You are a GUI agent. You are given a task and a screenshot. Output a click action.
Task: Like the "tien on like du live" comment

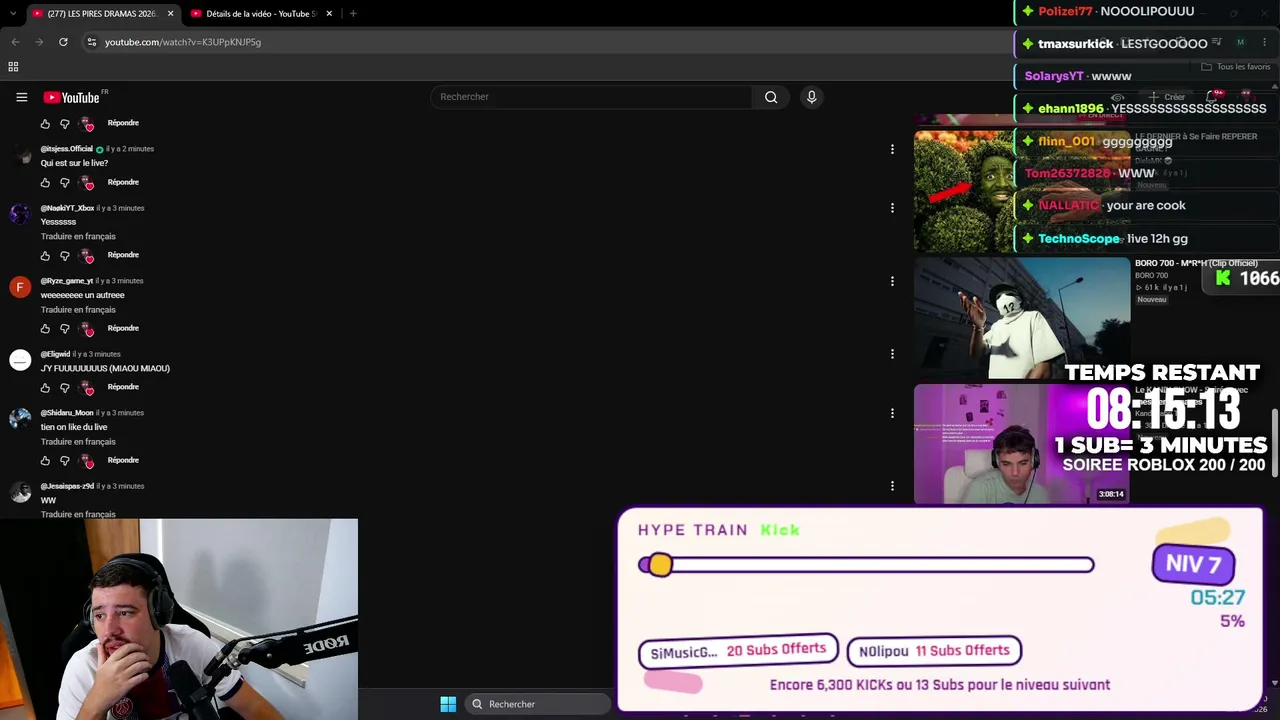(x=45, y=461)
